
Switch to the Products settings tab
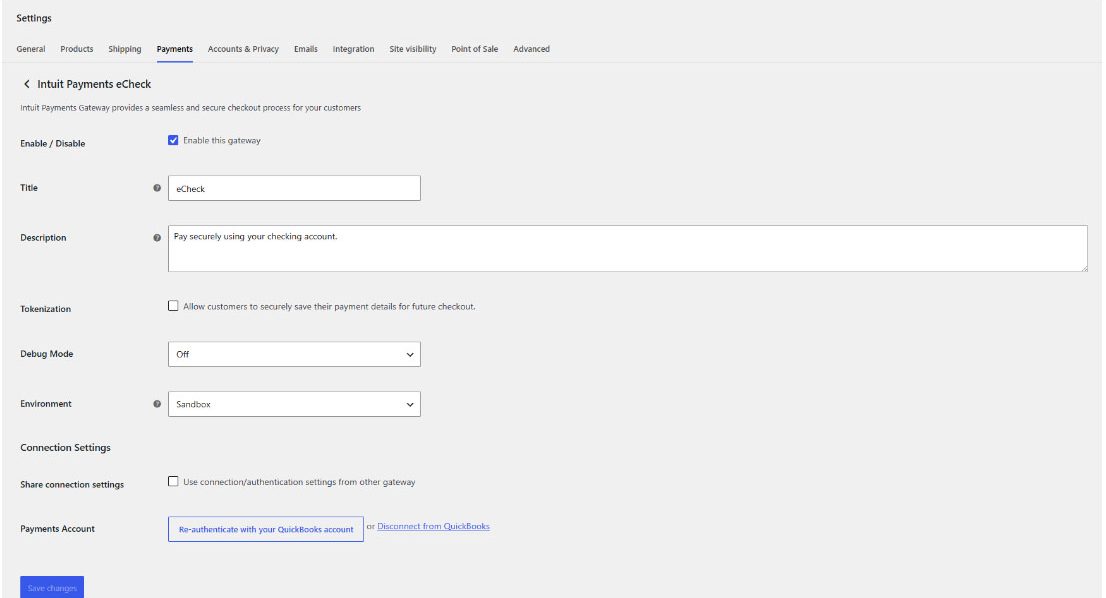[77, 49]
